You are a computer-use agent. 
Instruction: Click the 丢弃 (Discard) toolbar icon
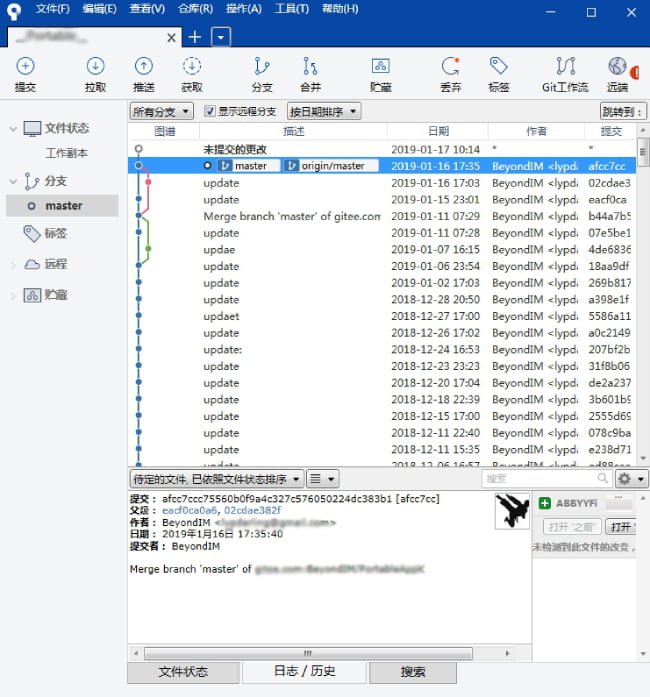pos(450,73)
